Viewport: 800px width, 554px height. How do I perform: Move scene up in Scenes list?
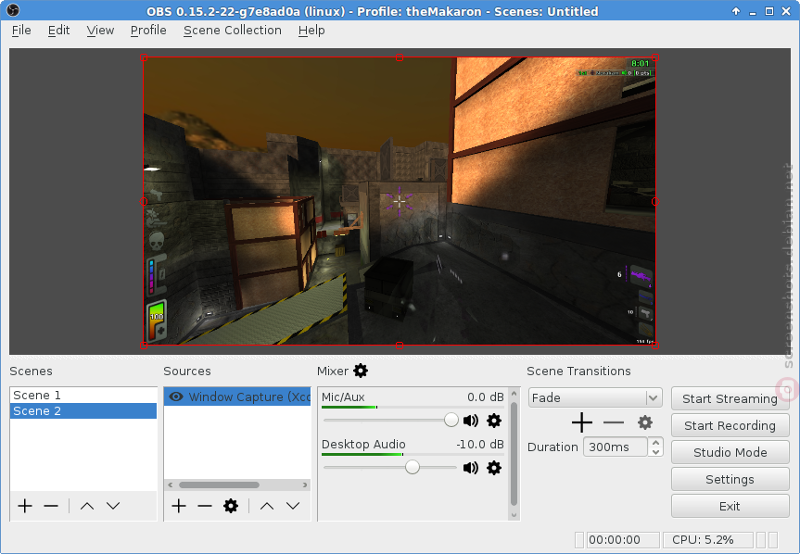tap(87, 506)
